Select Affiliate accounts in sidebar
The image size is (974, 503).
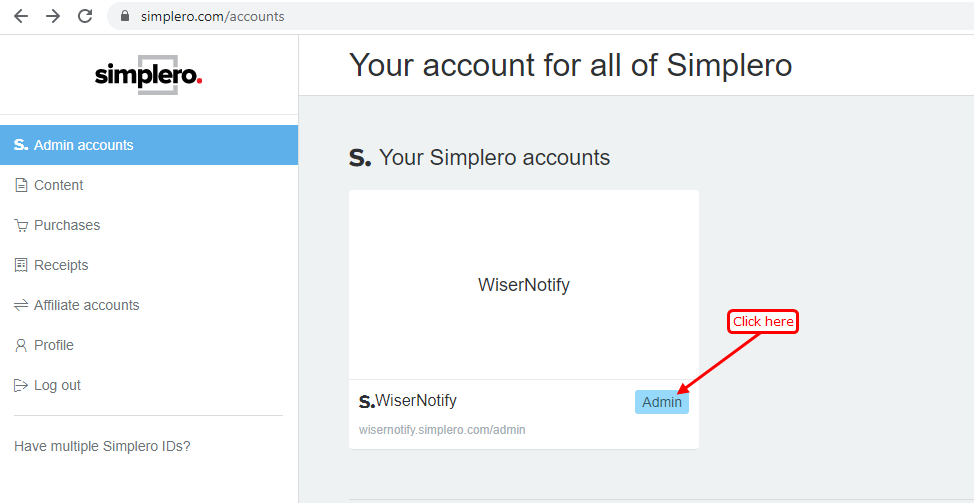(x=87, y=305)
